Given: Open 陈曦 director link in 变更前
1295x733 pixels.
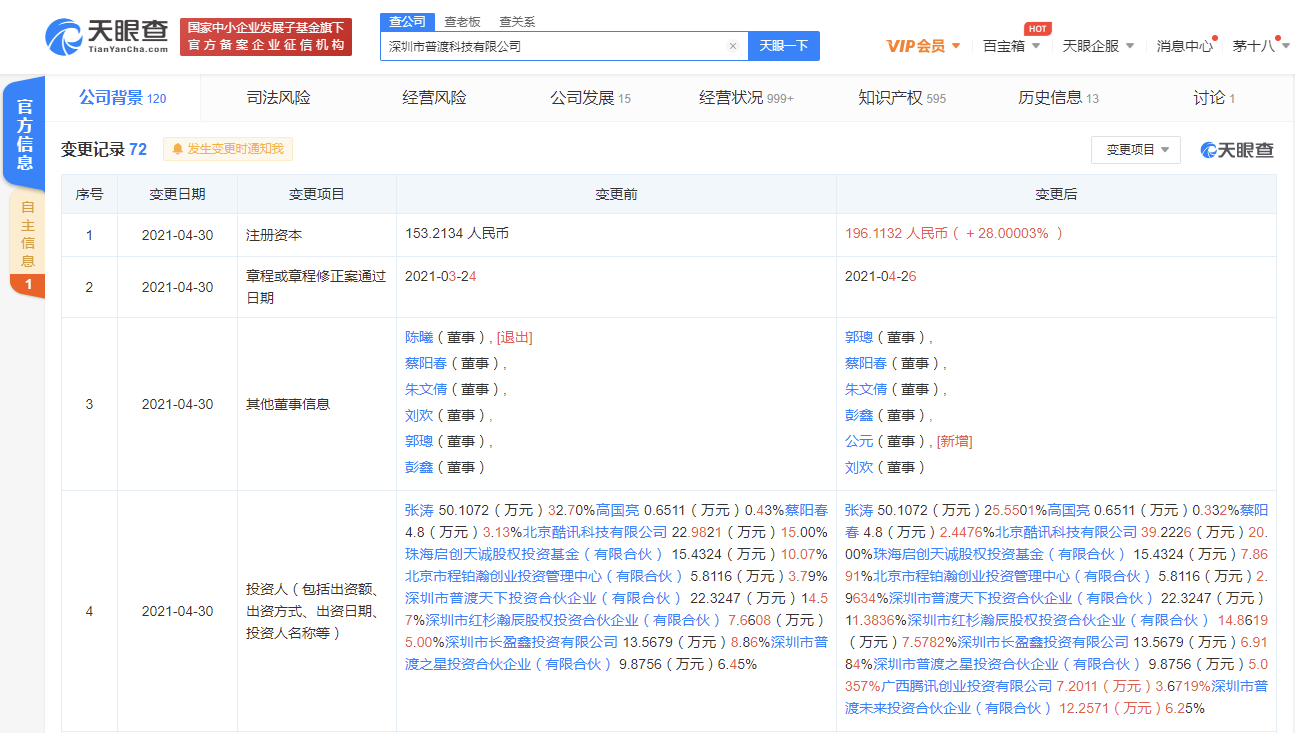Looking at the screenshot, I should pos(418,338).
